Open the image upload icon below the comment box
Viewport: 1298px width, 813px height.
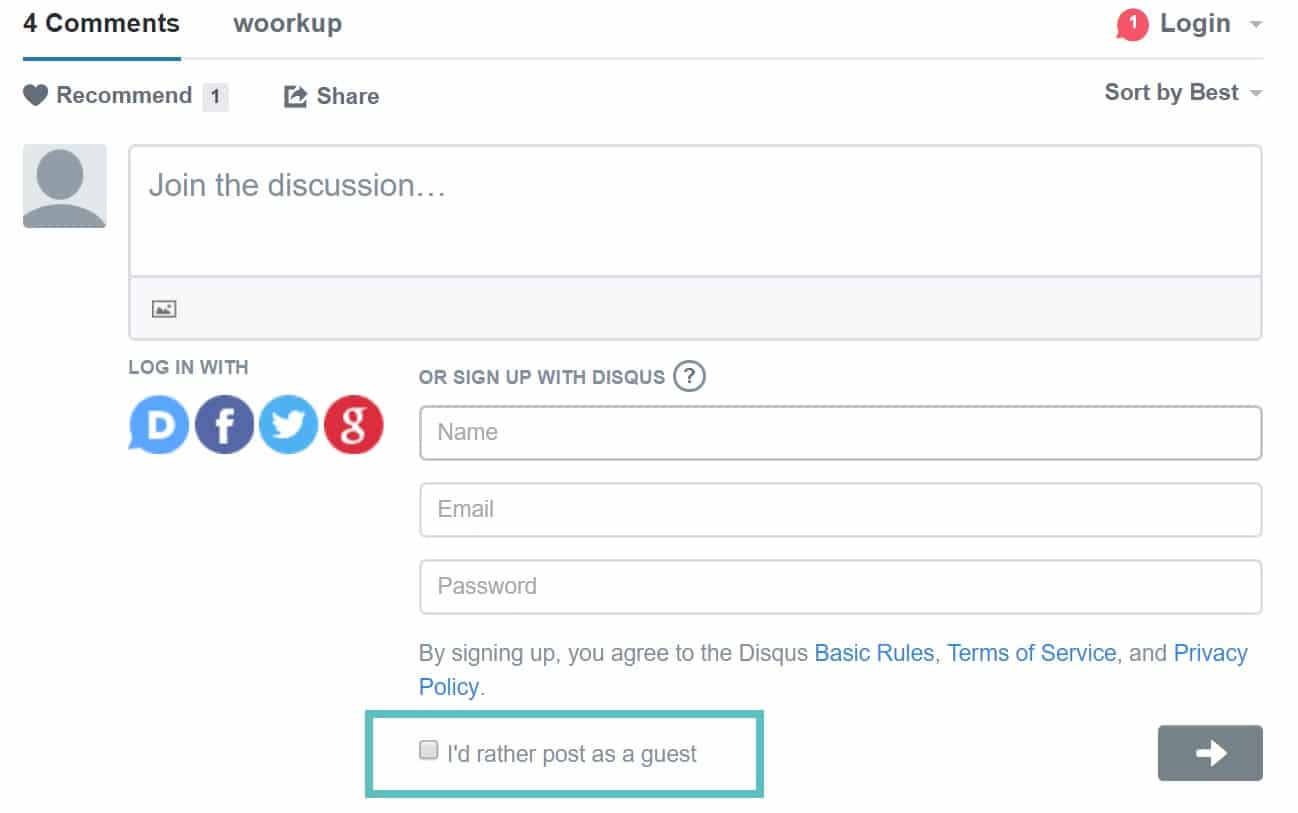[163, 308]
